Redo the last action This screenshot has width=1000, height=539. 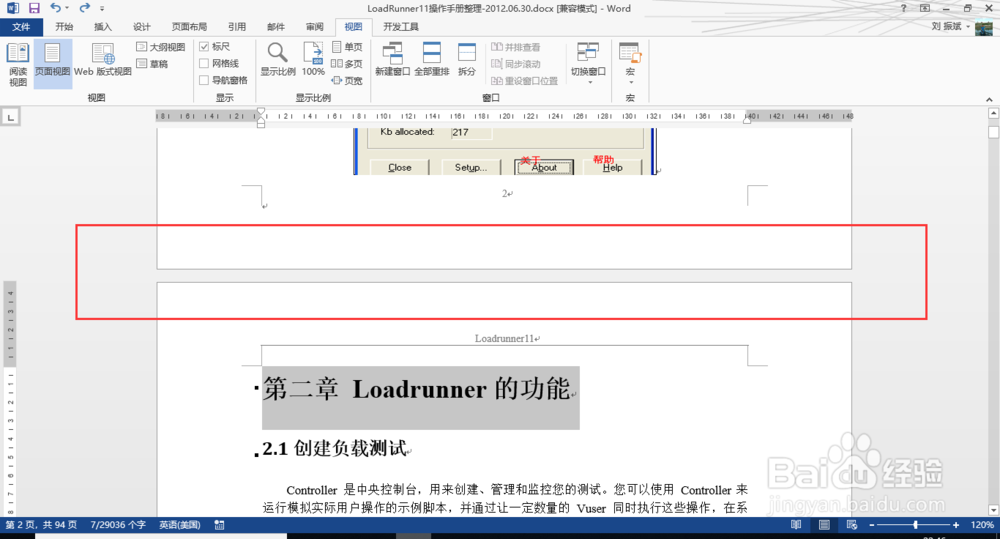(84, 8)
